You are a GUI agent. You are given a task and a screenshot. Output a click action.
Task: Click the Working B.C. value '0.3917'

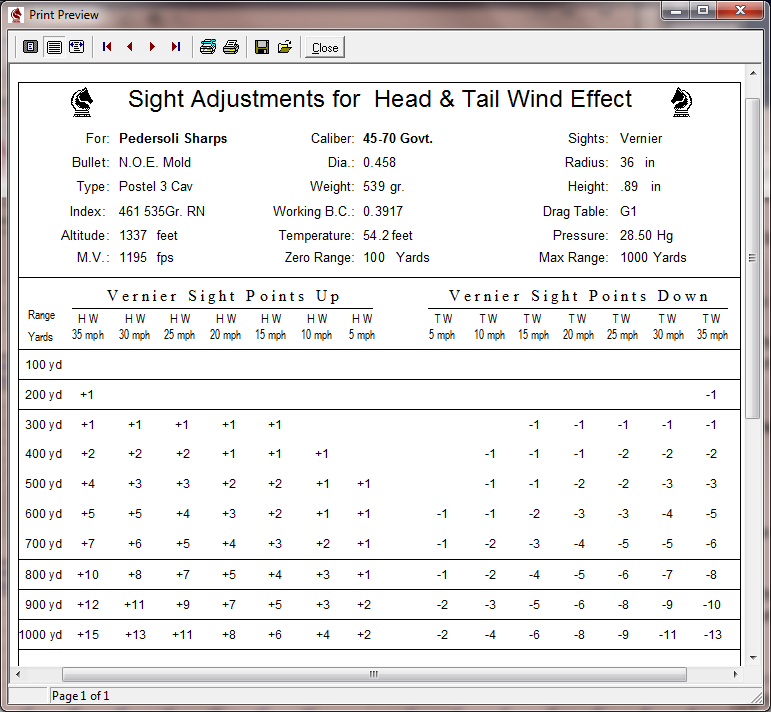(383, 211)
